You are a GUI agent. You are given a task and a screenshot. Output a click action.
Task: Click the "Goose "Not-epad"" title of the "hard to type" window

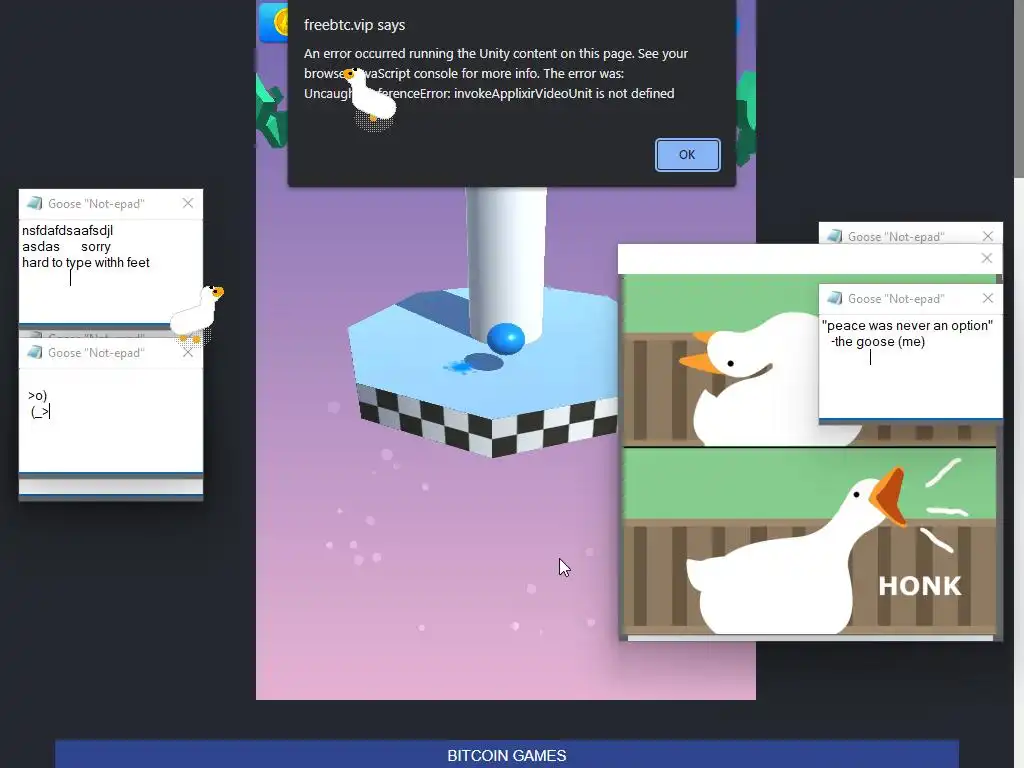pyautogui.click(x=96, y=204)
